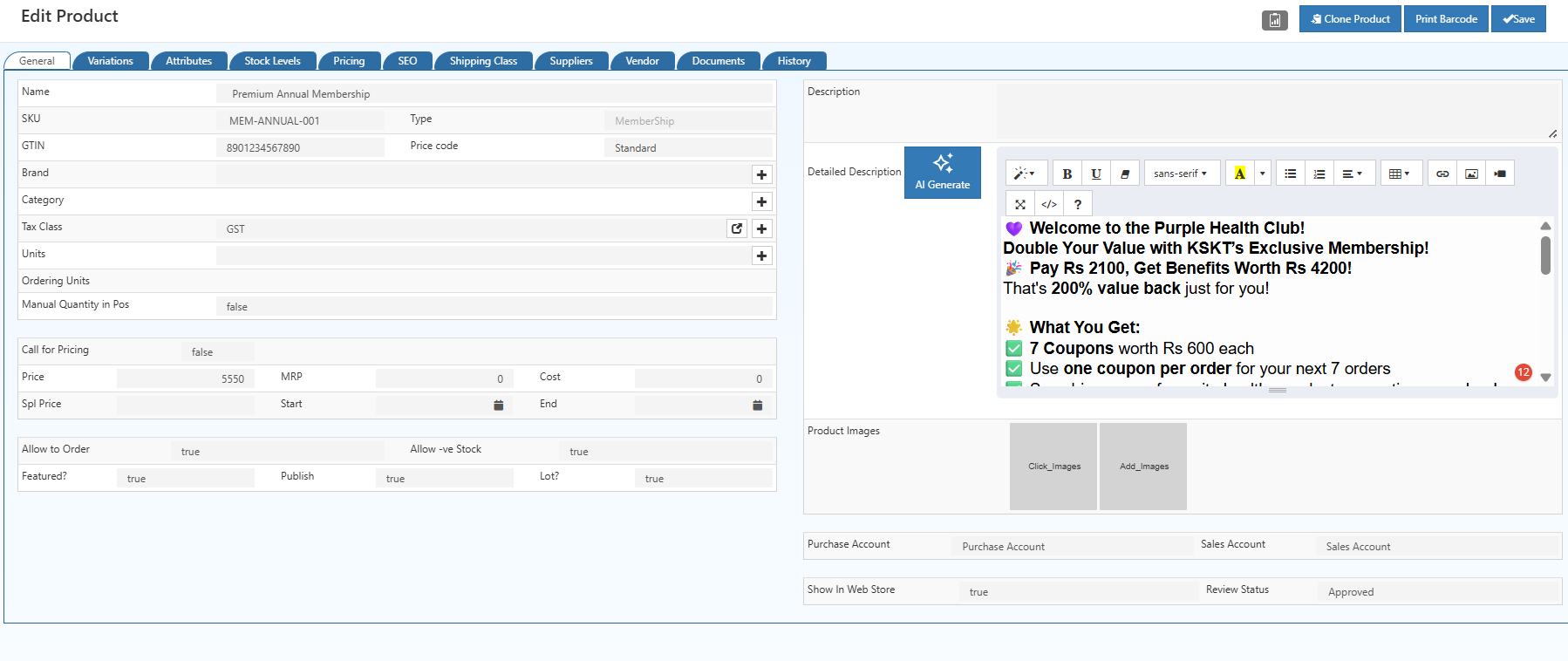Open the font color arrow dropdown
This screenshot has width=1568, height=661.
pyautogui.click(x=1262, y=174)
